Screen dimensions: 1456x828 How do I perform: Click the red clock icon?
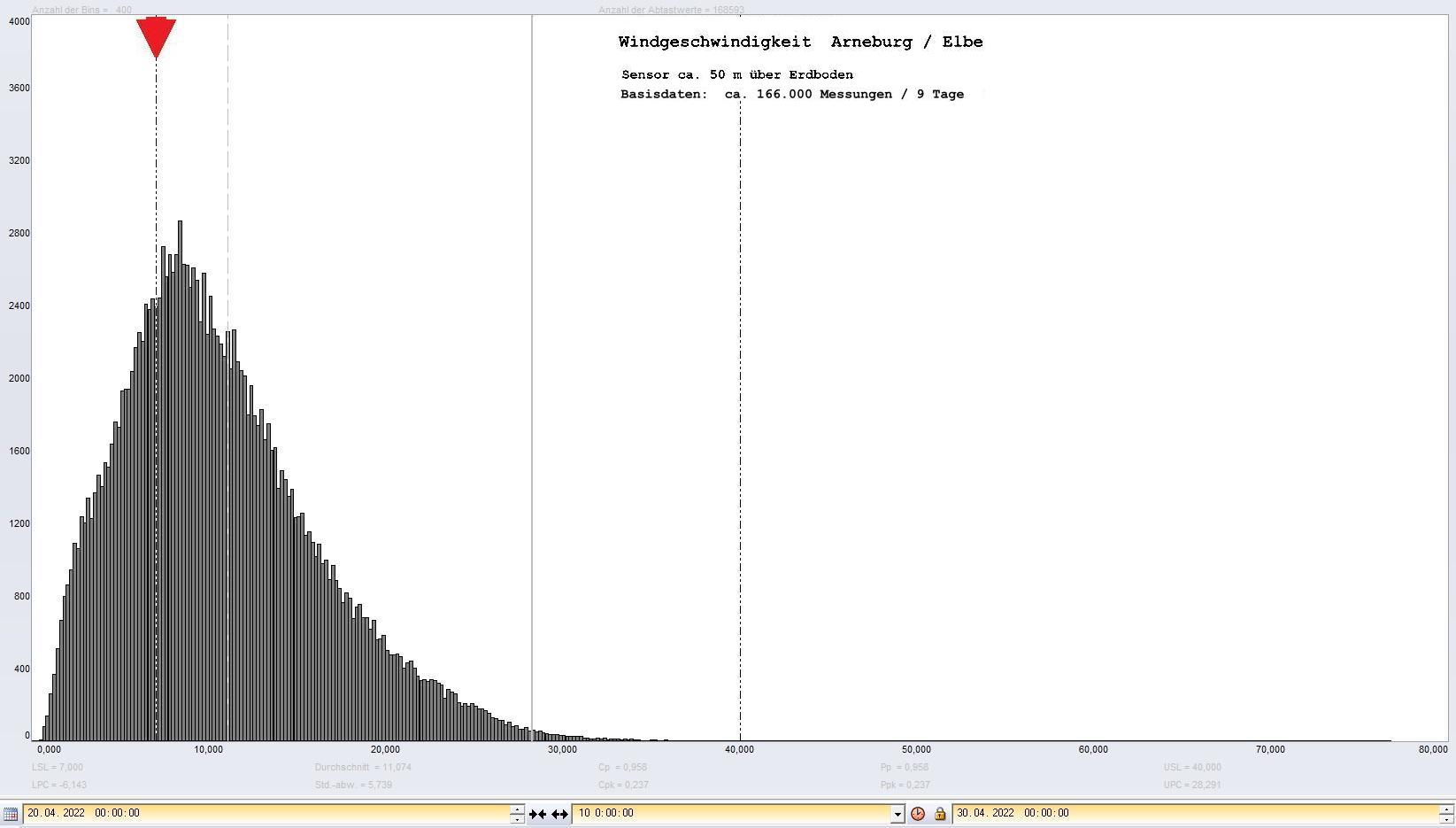pyautogui.click(x=918, y=814)
